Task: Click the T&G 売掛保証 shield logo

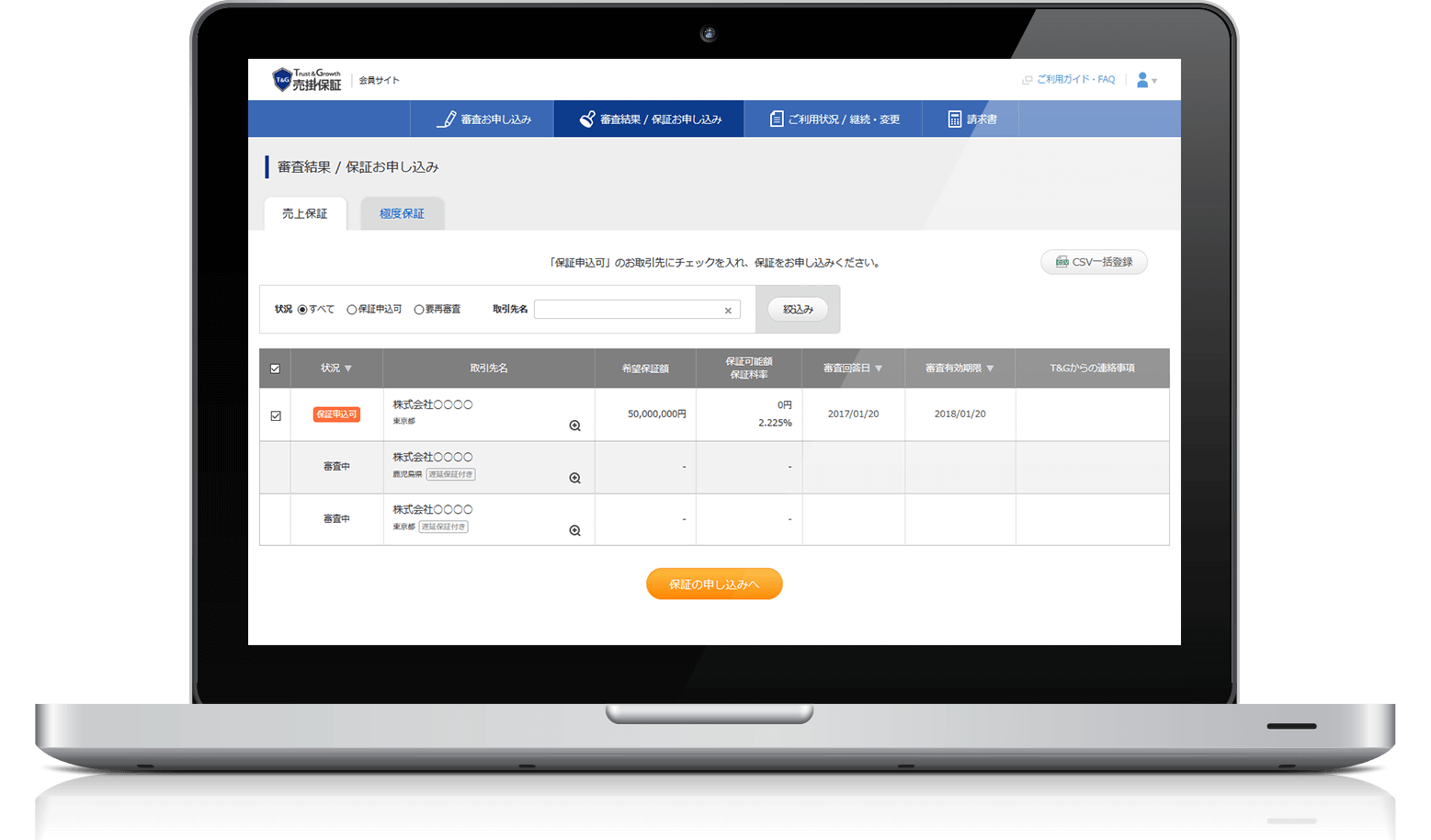Action: [283, 80]
